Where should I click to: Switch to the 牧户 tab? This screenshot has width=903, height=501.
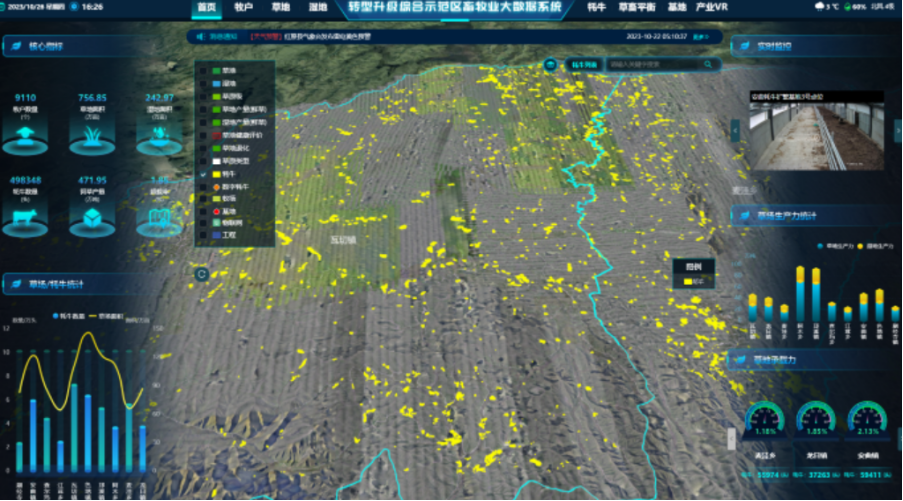click(x=243, y=7)
